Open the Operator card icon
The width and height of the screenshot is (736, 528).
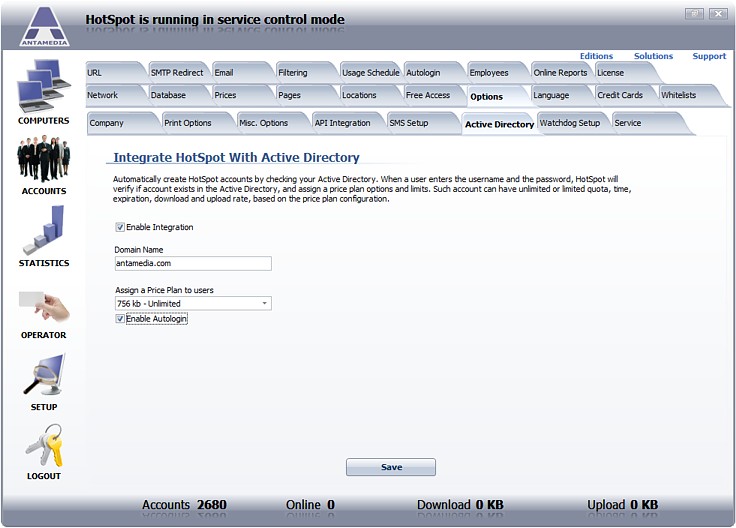coord(44,305)
